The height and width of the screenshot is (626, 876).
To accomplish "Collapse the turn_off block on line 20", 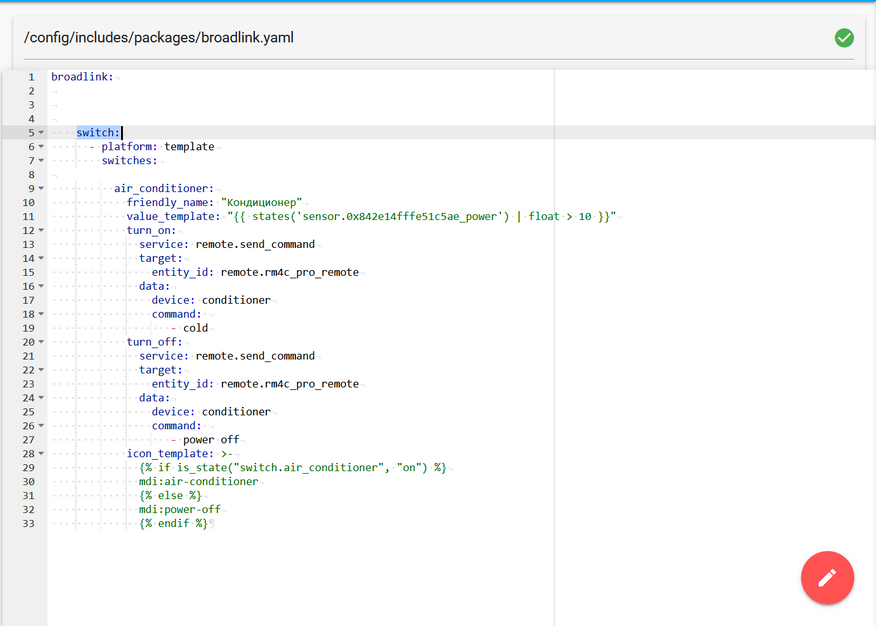I will point(41,342).
